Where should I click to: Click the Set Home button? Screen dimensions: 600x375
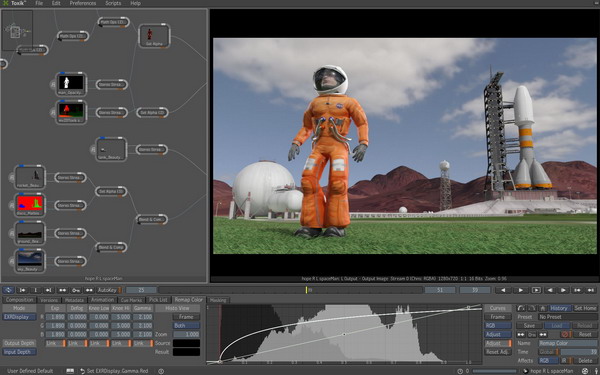click(x=585, y=308)
